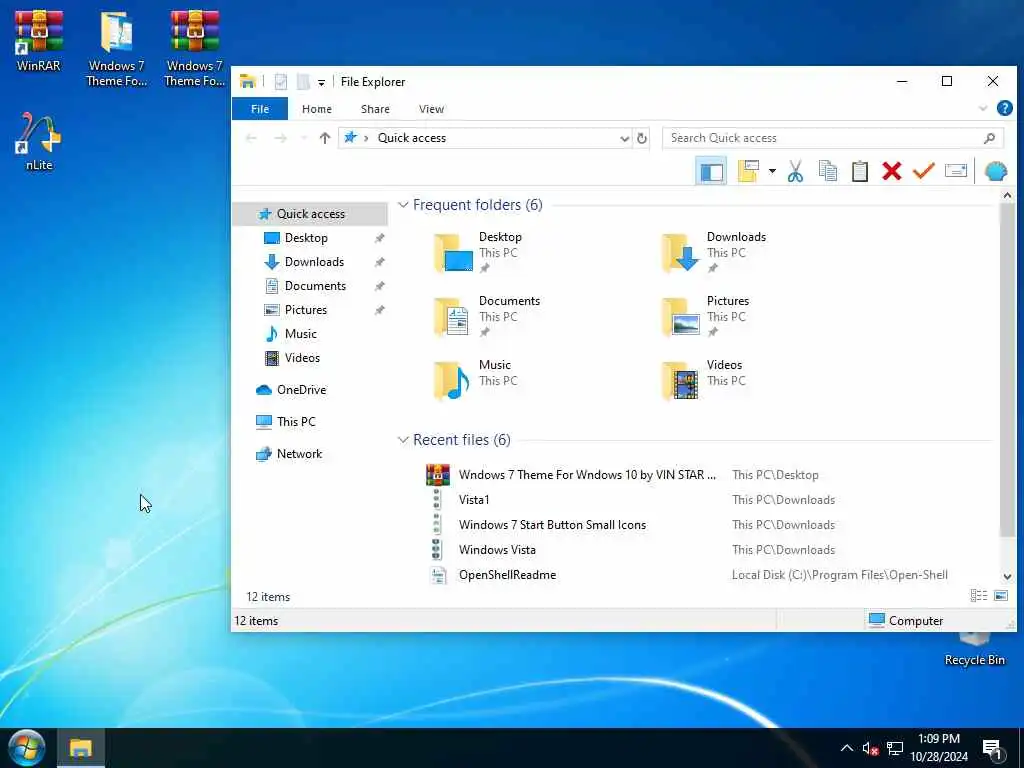Screen dimensions: 1024x768
Task: Select the Downloads frequent folder icon
Action: click(x=681, y=252)
